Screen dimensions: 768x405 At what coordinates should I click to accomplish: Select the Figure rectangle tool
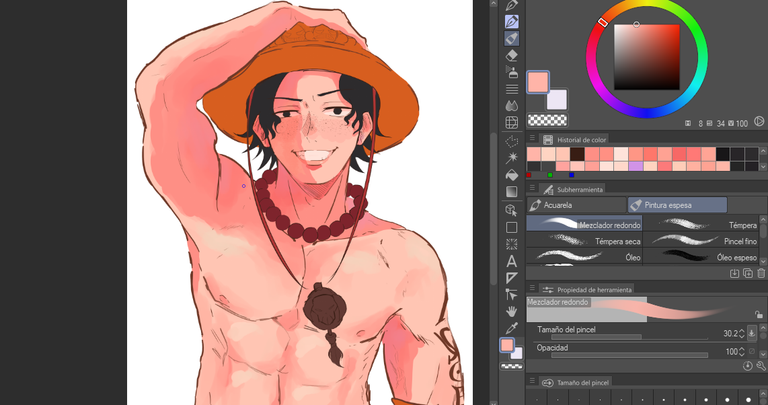click(x=512, y=228)
